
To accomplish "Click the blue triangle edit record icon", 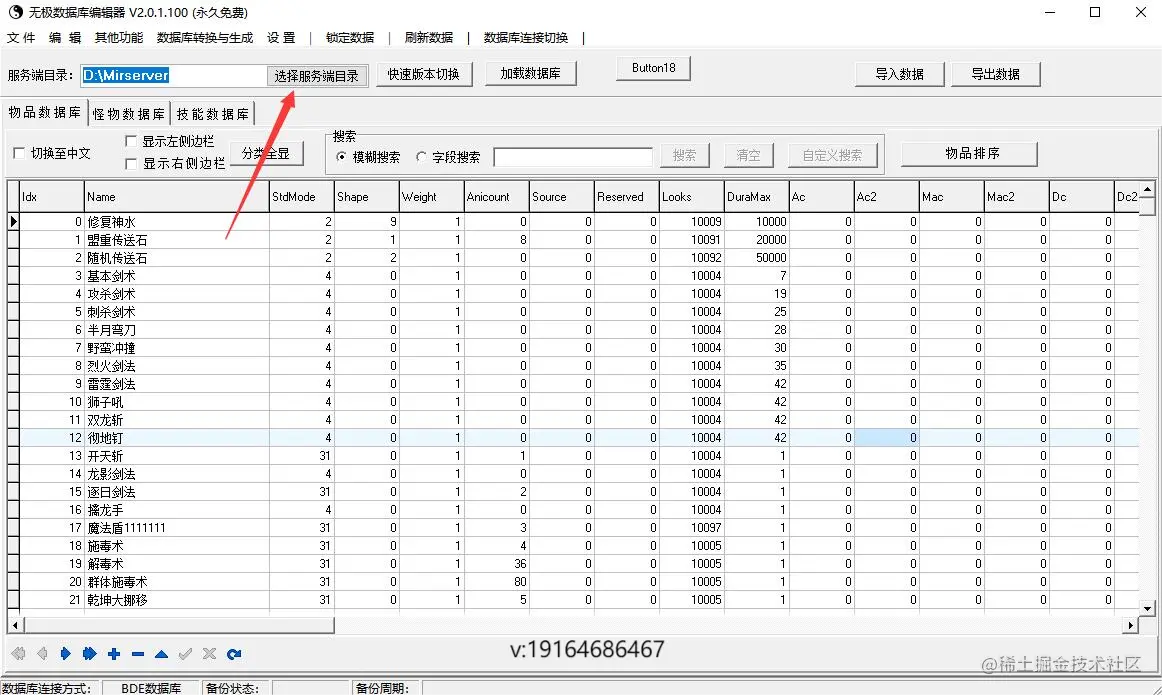I will [x=159, y=653].
